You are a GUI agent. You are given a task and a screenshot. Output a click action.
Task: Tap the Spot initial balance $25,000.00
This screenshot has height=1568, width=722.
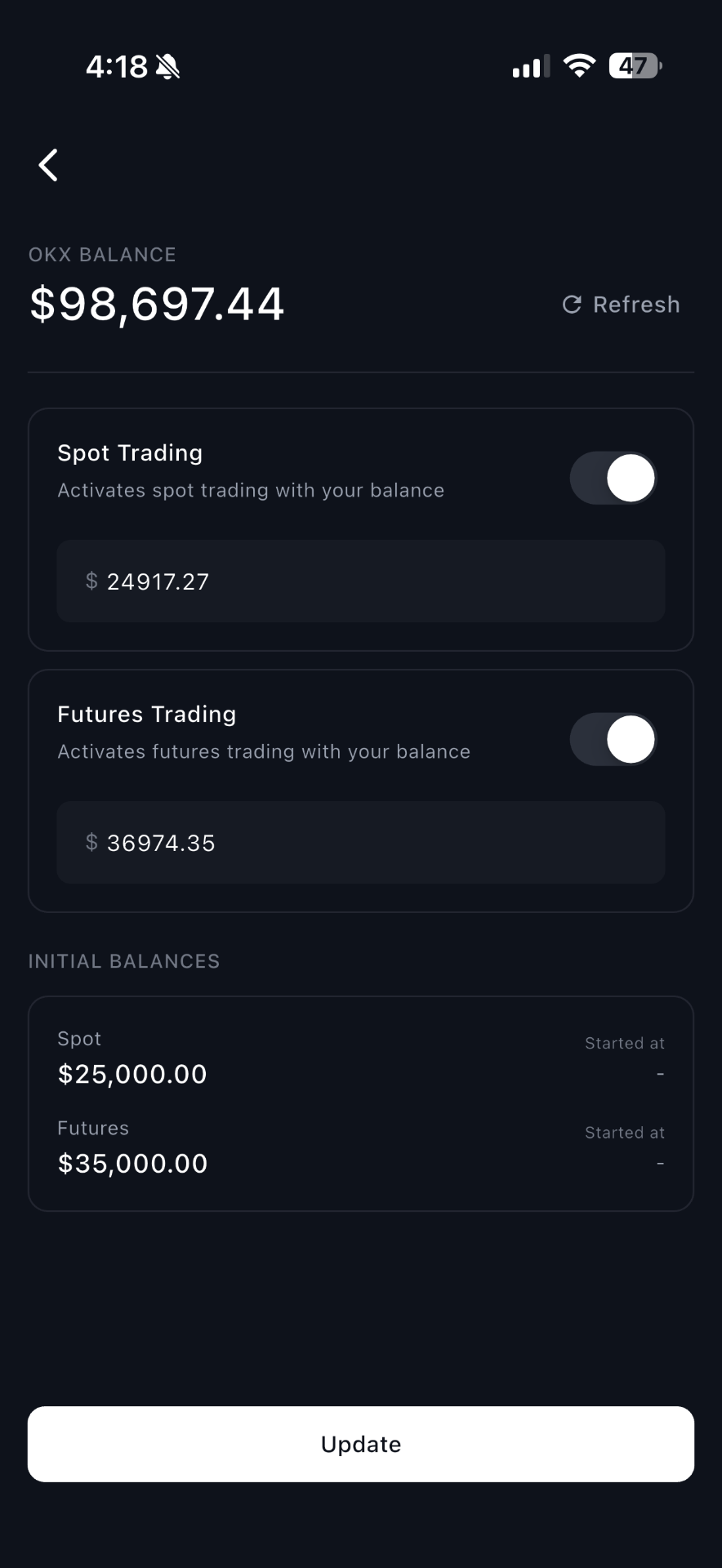tap(132, 1074)
